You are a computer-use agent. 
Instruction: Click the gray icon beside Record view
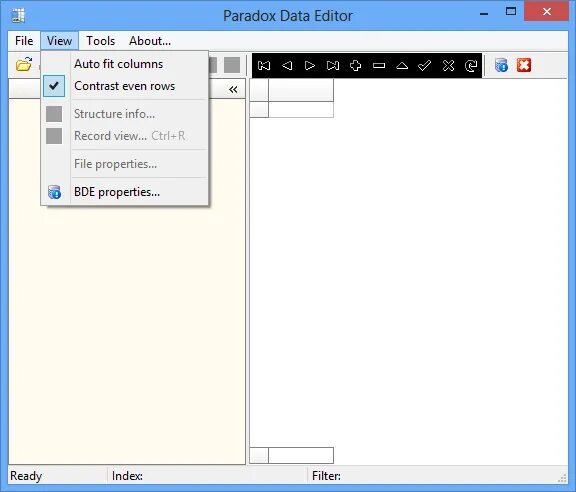[54, 136]
